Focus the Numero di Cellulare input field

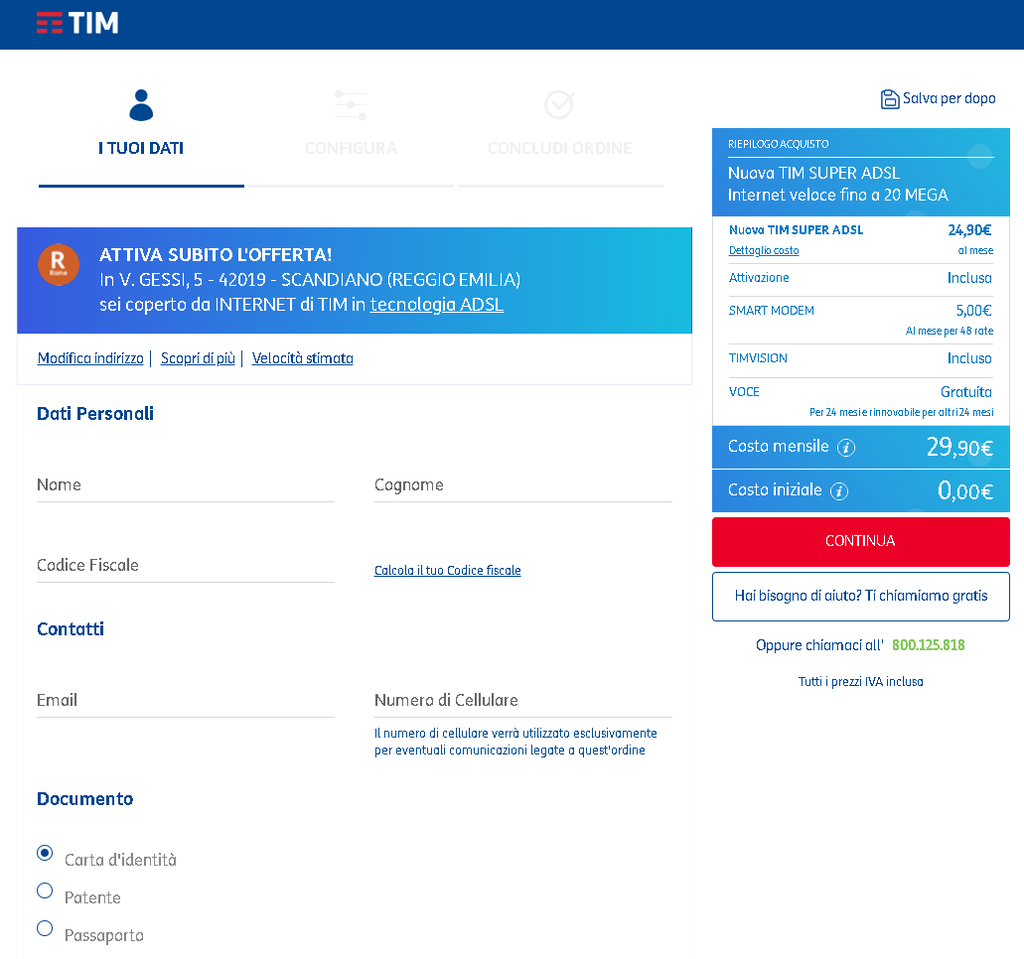(523, 701)
